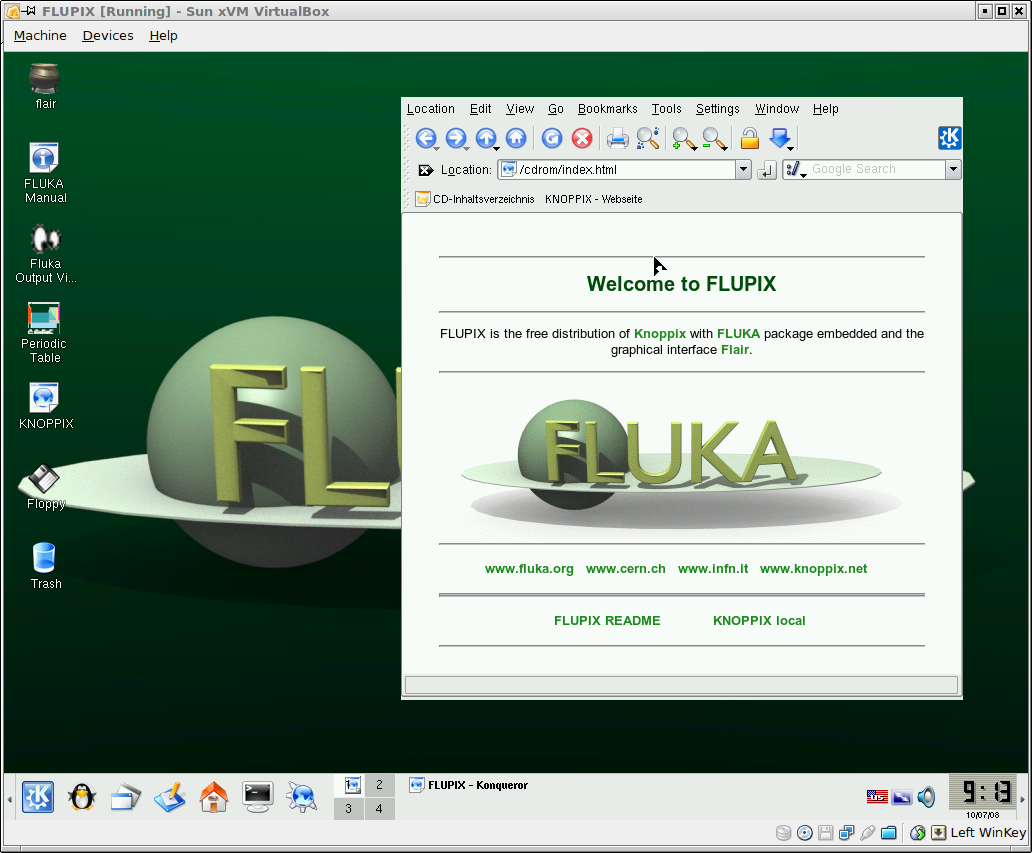Screen dimensions: 1032x853
Task: Open the KDE K menu on the panel
Action: [x=38, y=797]
